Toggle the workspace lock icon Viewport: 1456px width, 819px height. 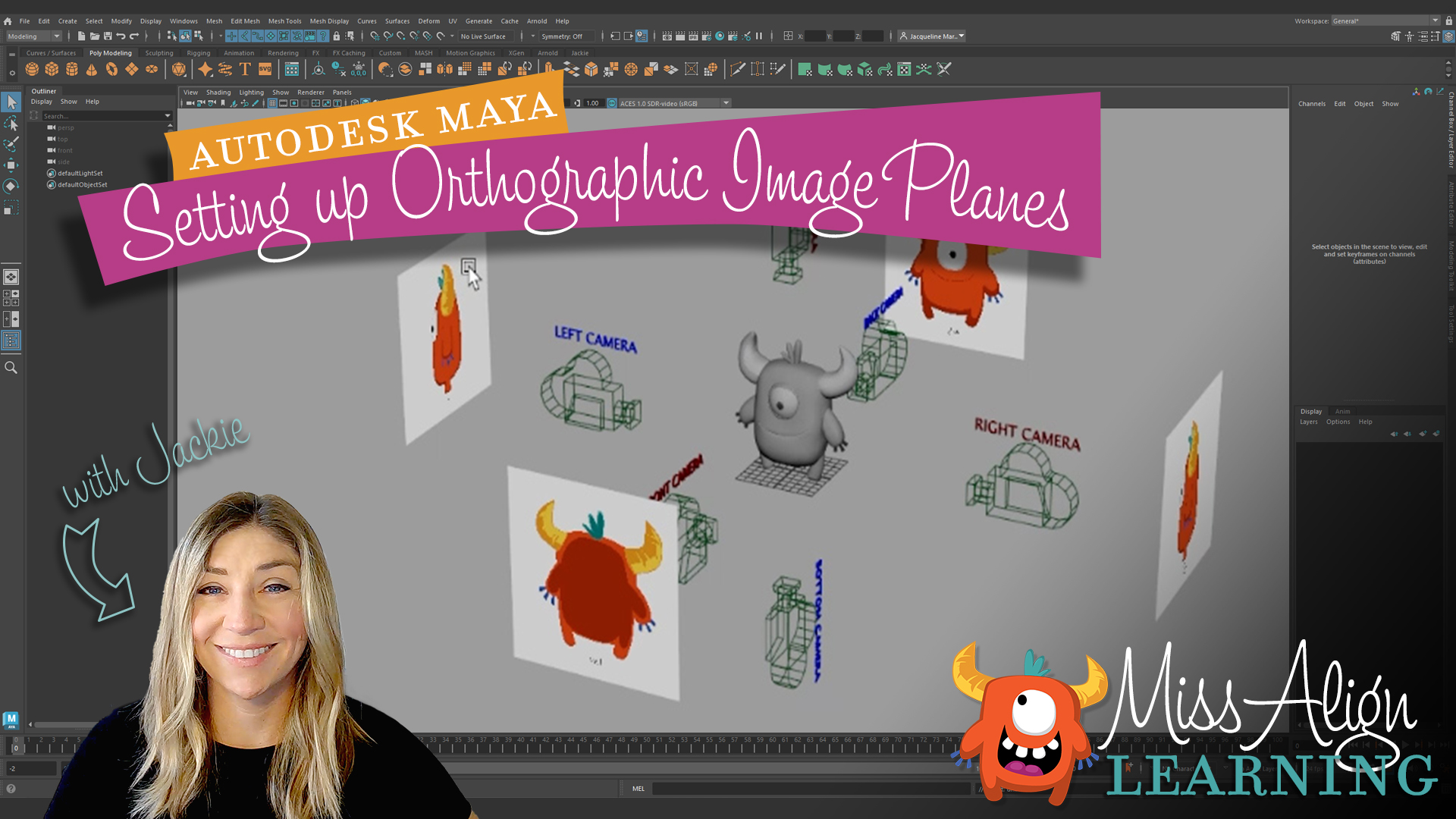[x=1448, y=21]
